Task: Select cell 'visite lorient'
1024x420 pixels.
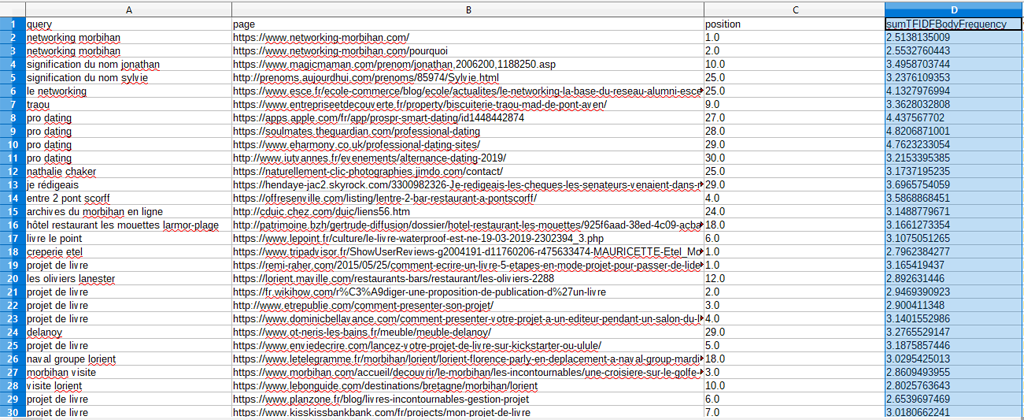Action: [129, 386]
